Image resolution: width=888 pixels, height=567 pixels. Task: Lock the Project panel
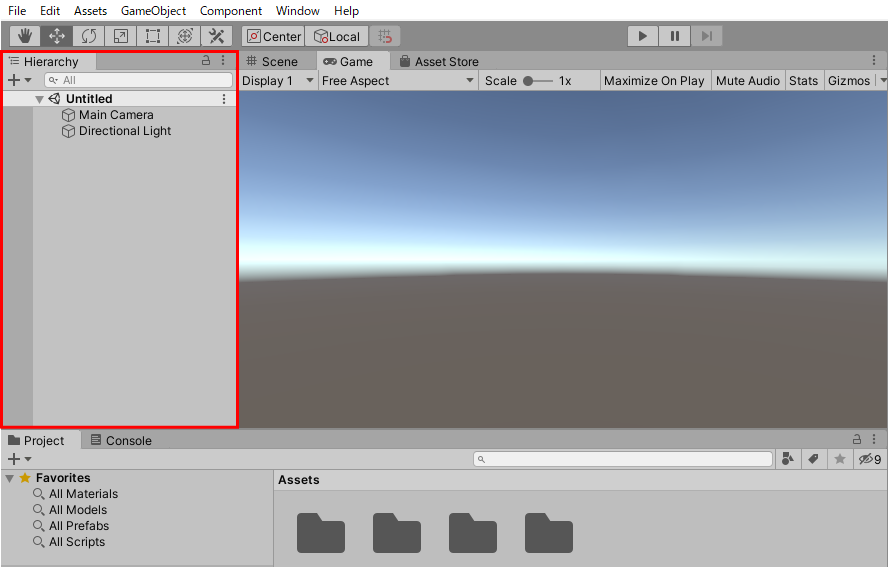(x=857, y=439)
